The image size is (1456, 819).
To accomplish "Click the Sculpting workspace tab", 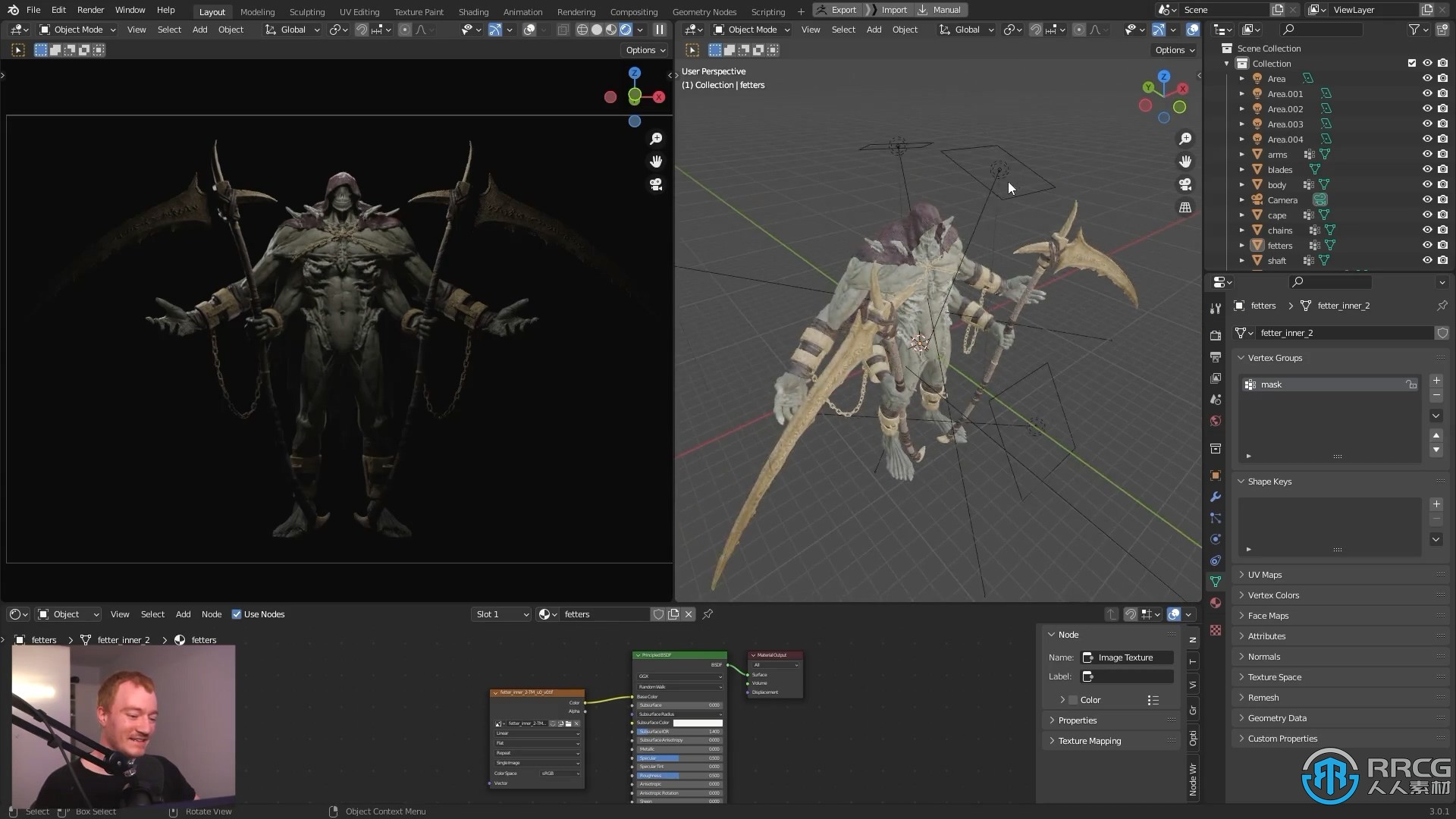I will pyautogui.click(x=306, y=10).
